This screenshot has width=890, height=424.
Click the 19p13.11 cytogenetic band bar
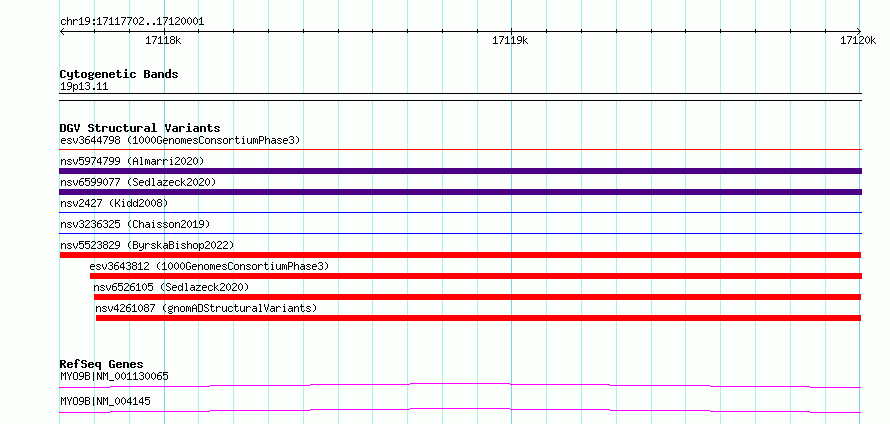pos(460,97)
